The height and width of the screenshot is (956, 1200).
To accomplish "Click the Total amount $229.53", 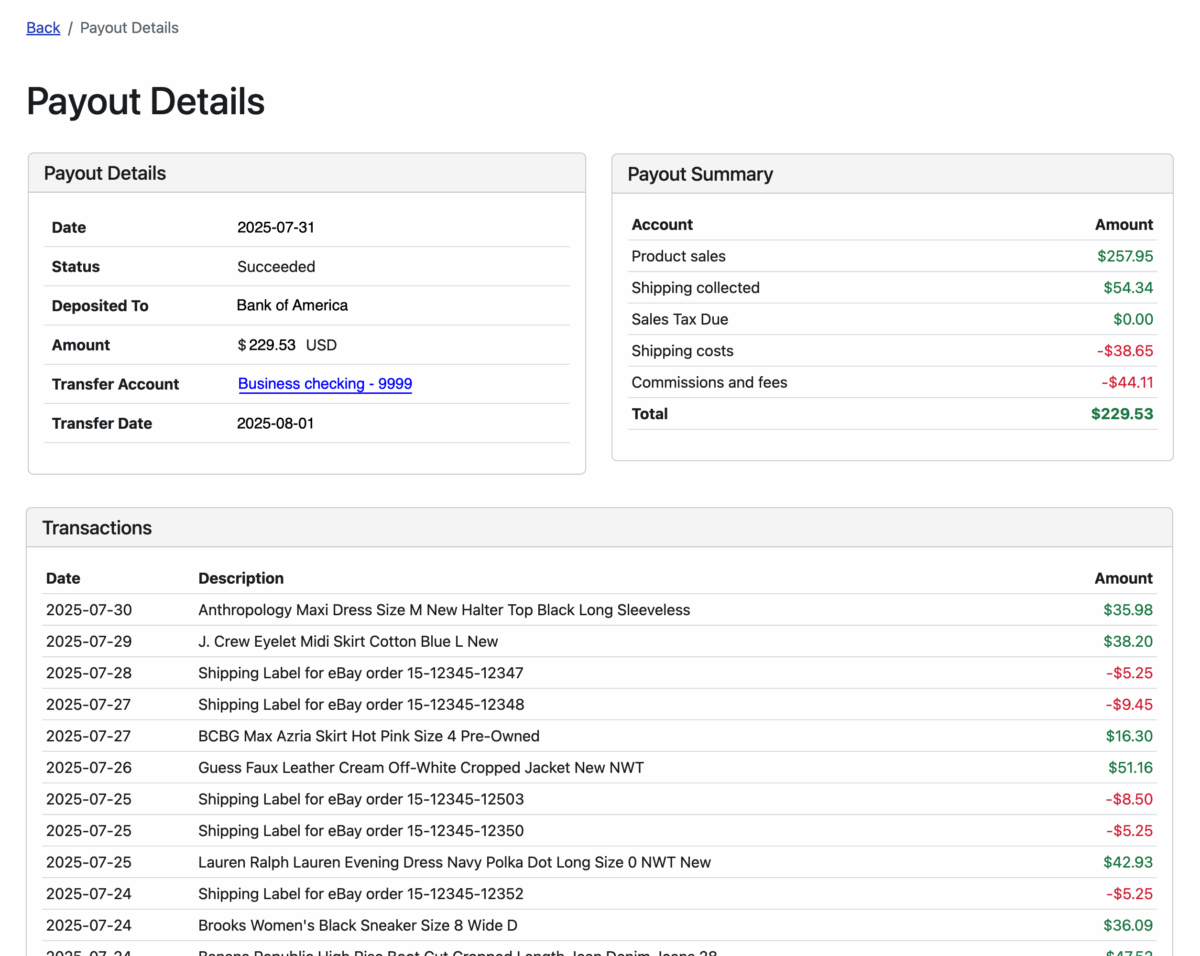I will click(x=1122, y=413).
